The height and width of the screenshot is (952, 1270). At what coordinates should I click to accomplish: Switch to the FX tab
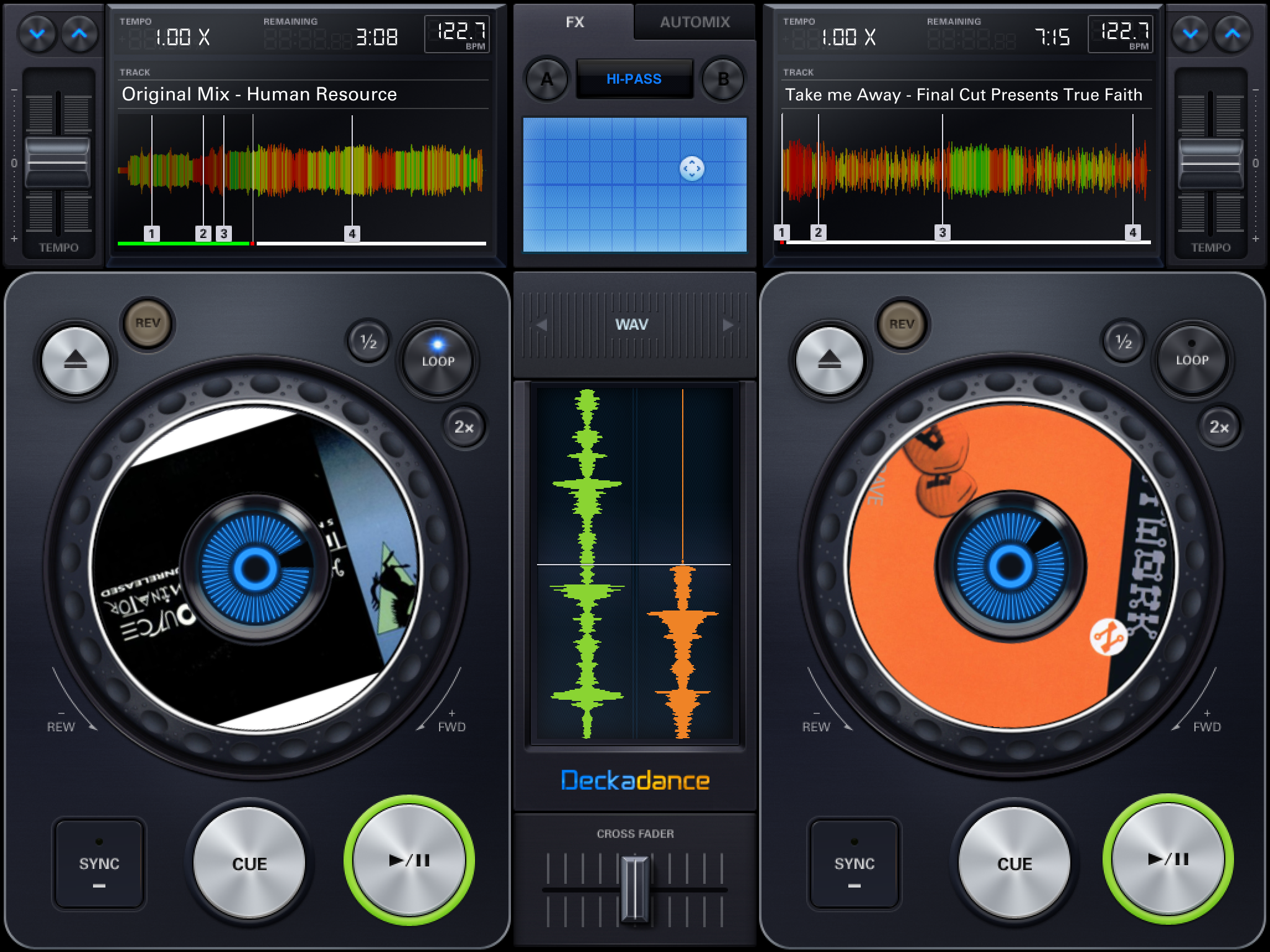(574, 22)
